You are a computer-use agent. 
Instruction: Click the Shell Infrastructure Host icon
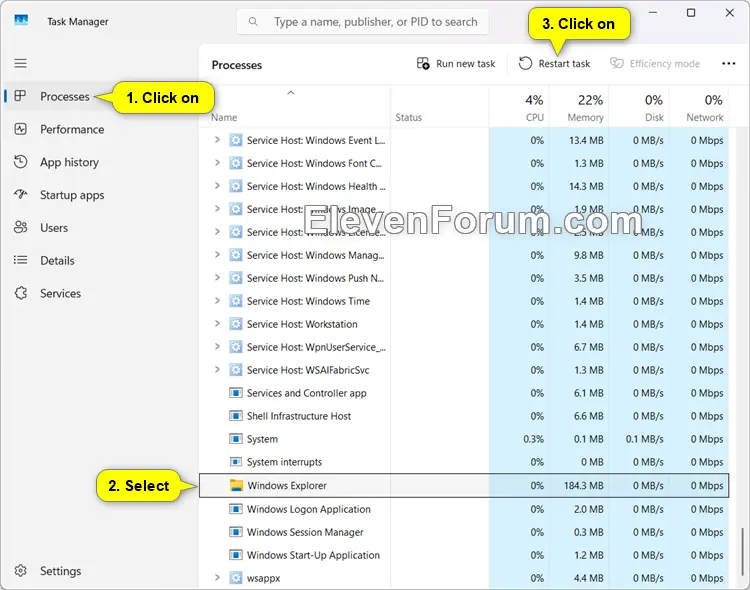235,416
